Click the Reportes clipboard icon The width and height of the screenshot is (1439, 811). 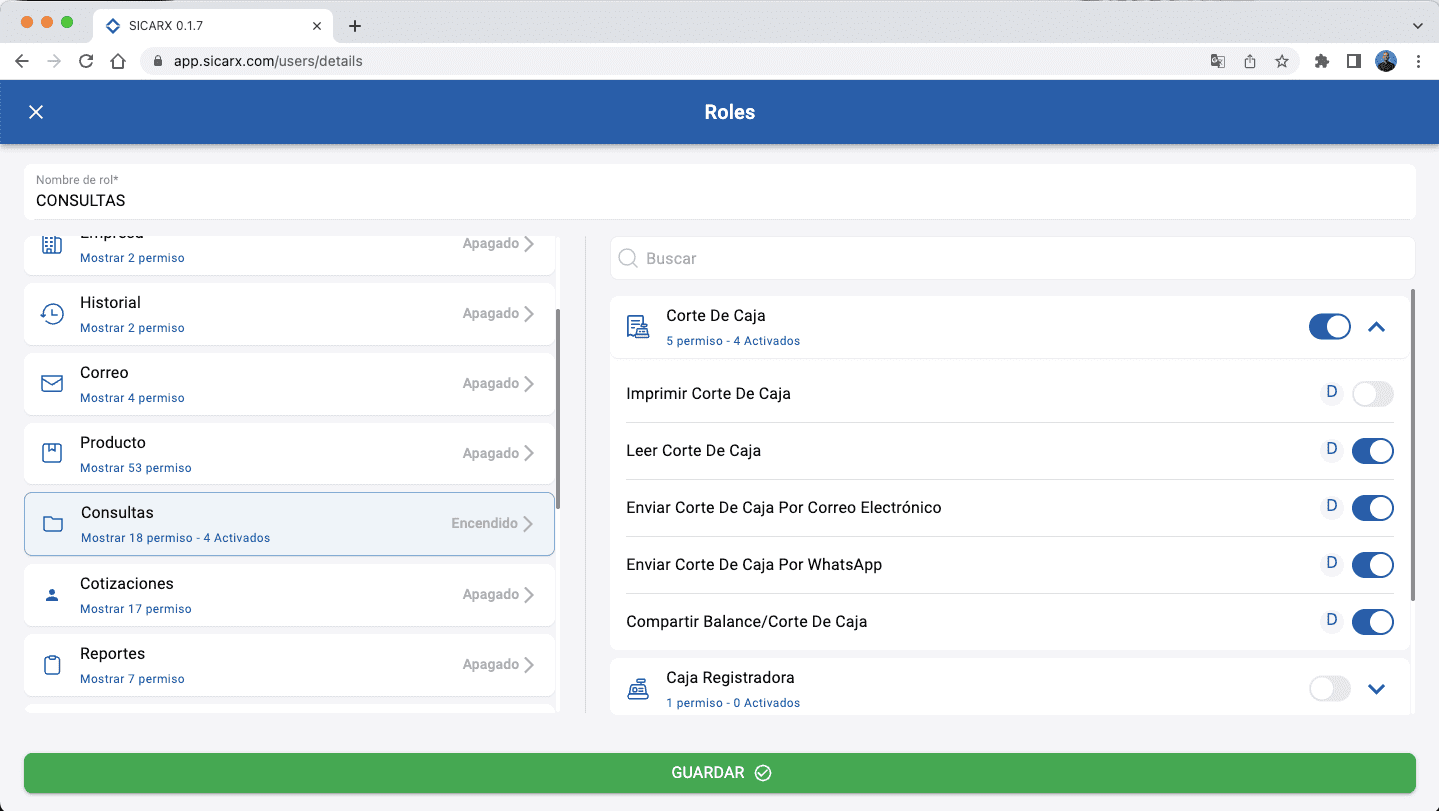[x=52, y=665]
